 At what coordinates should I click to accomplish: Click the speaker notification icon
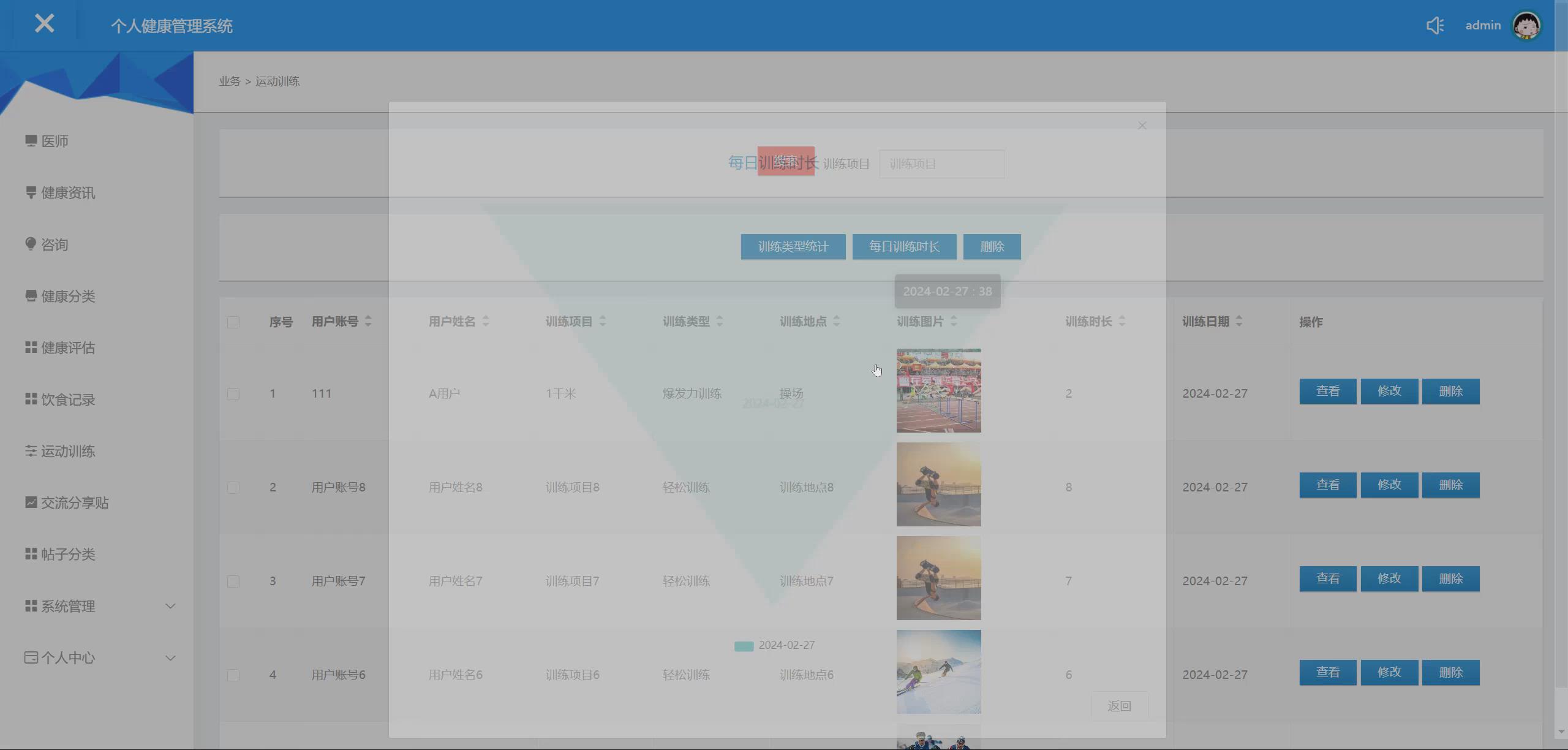[x=1435, y=26]
